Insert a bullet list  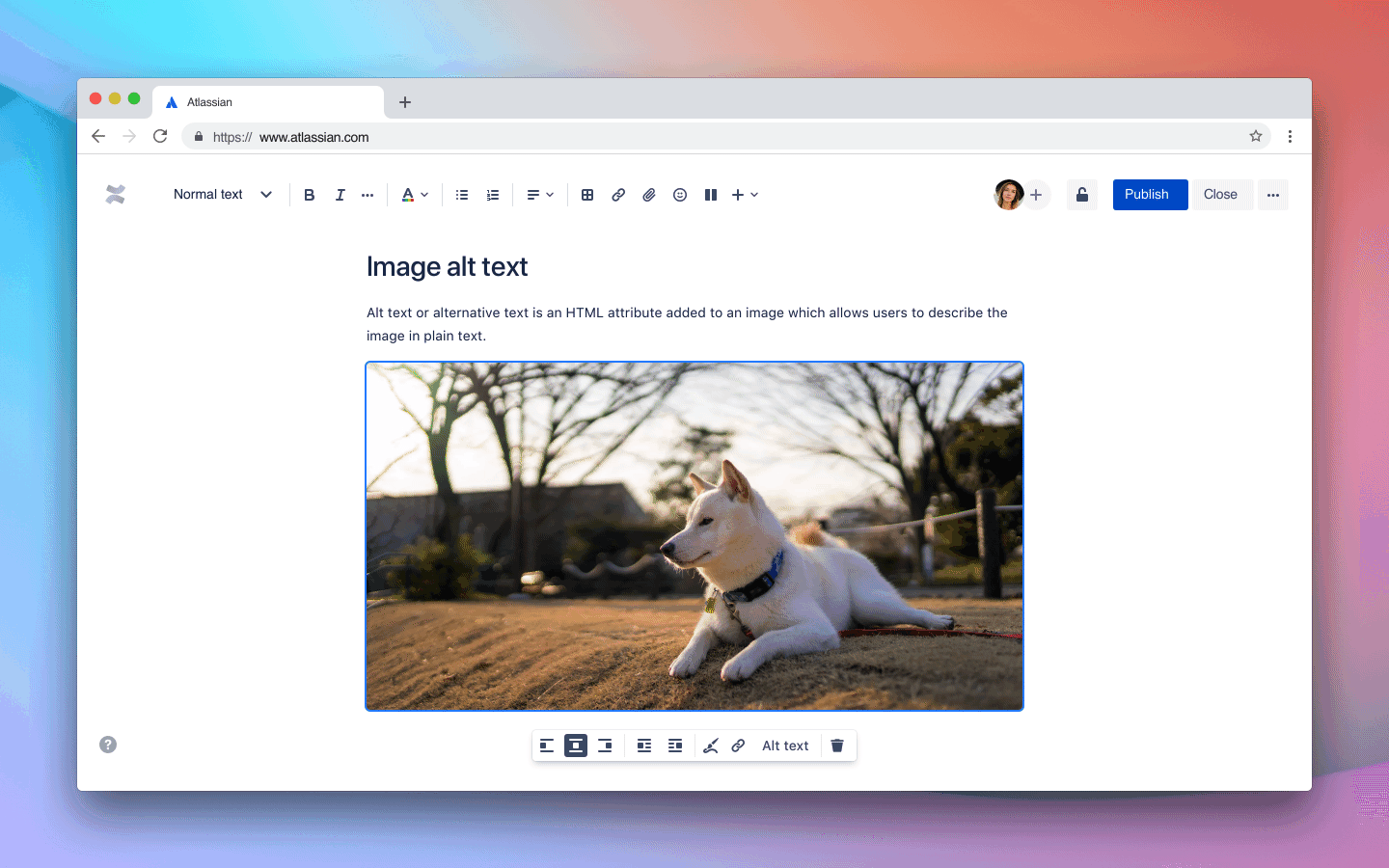click(x=462, y=195)
